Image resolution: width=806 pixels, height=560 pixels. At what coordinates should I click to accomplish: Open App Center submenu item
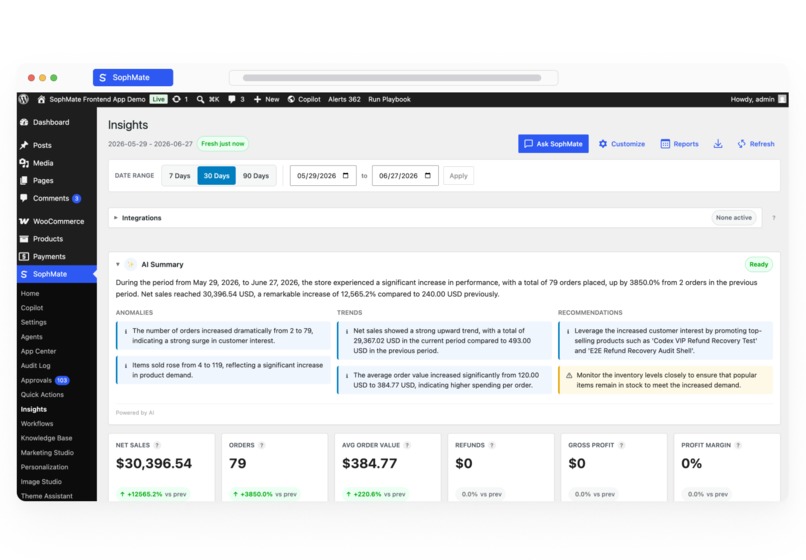pyautogui.click(x=38, y=351)
